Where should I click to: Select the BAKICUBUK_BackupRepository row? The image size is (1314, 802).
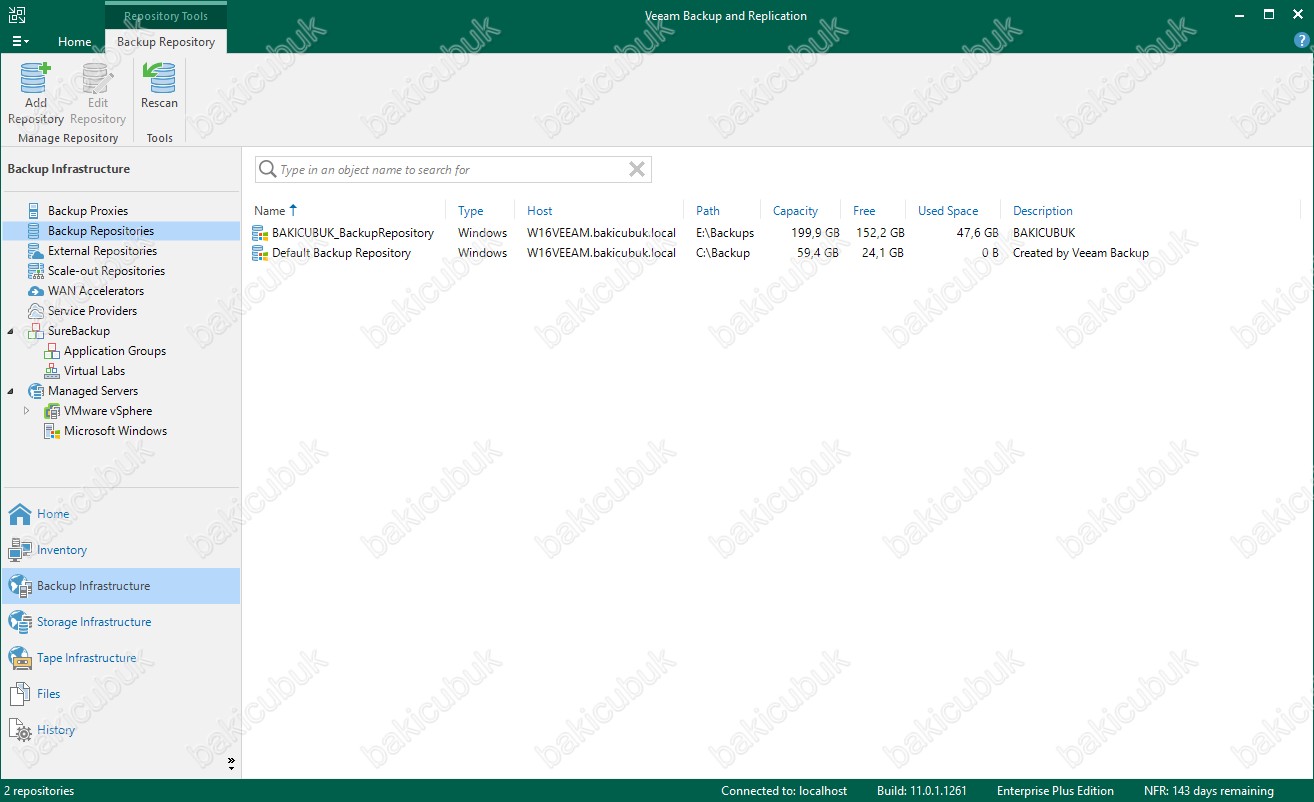tap(352, 233)
